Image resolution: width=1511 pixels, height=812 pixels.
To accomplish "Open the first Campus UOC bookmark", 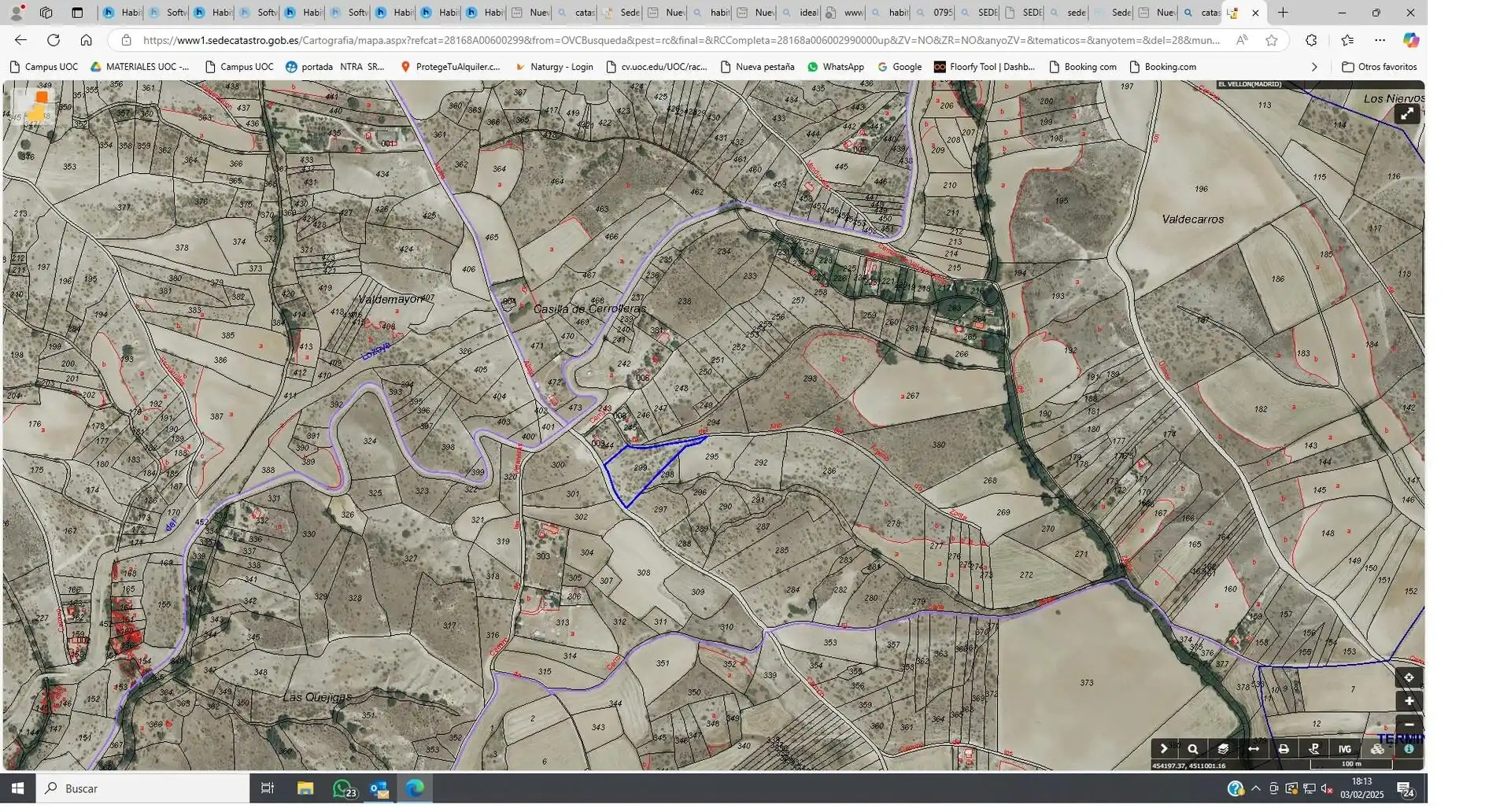I will [x=44, y=67].
